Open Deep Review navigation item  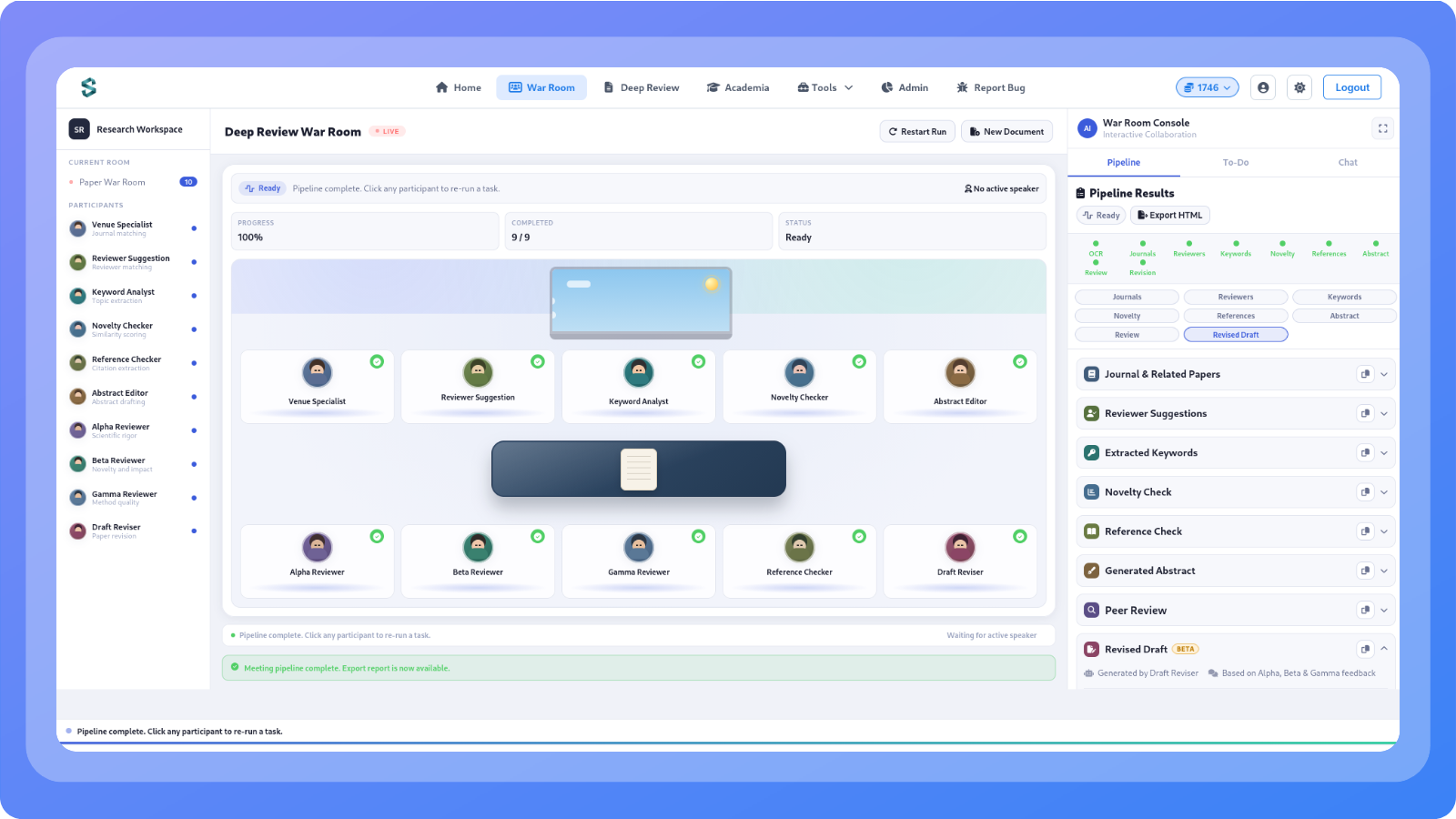coord(642,87)
